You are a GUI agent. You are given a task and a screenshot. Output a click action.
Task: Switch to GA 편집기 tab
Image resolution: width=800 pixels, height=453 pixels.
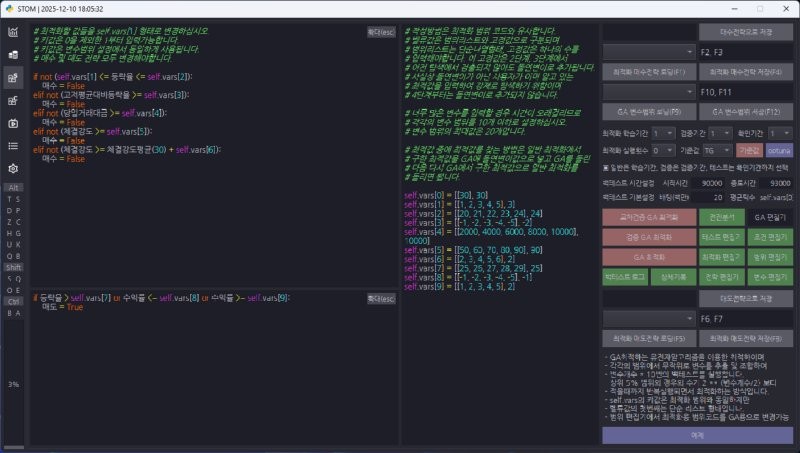click(x=770, y=216)
